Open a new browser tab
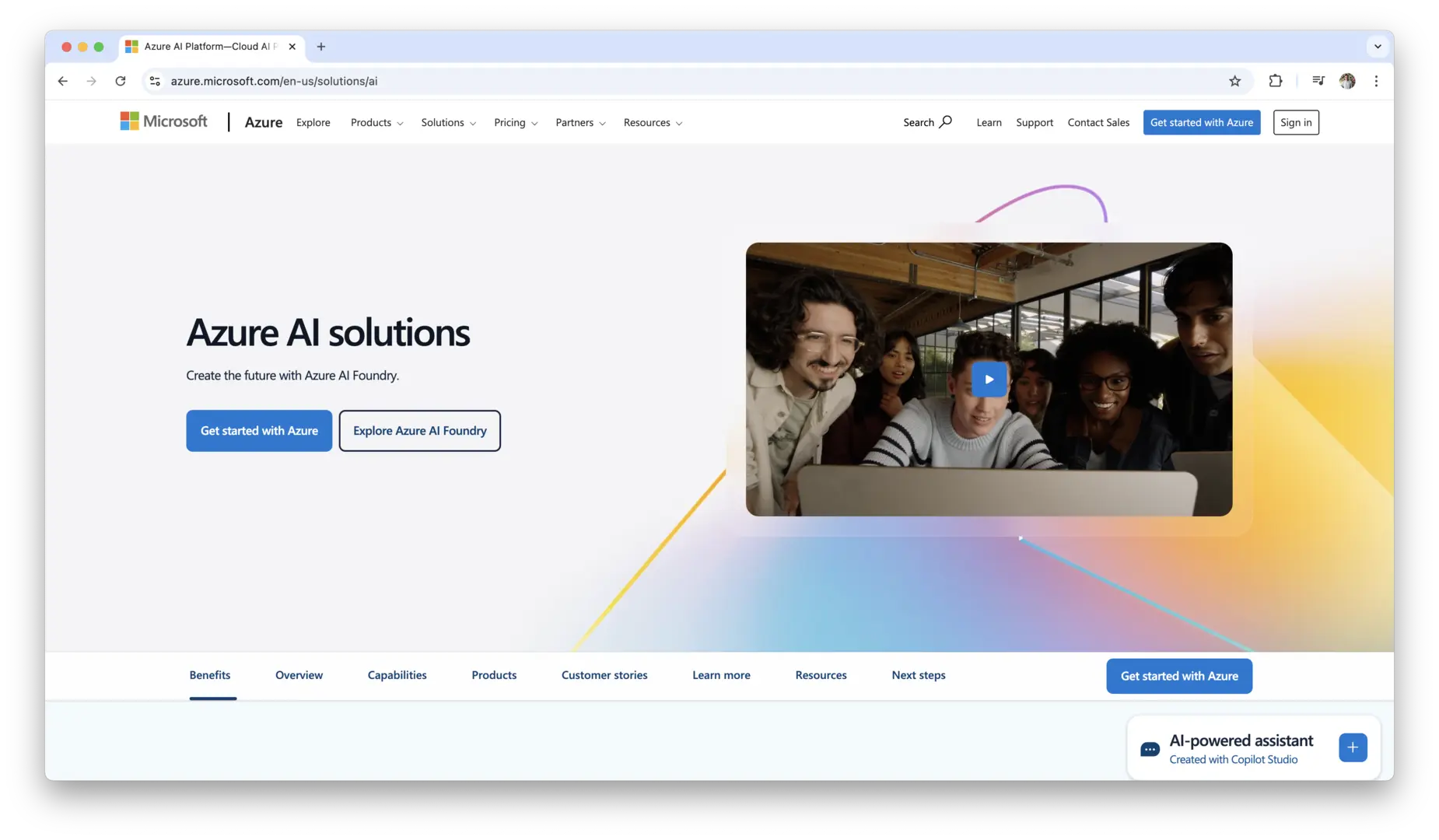 pos(321,47)
